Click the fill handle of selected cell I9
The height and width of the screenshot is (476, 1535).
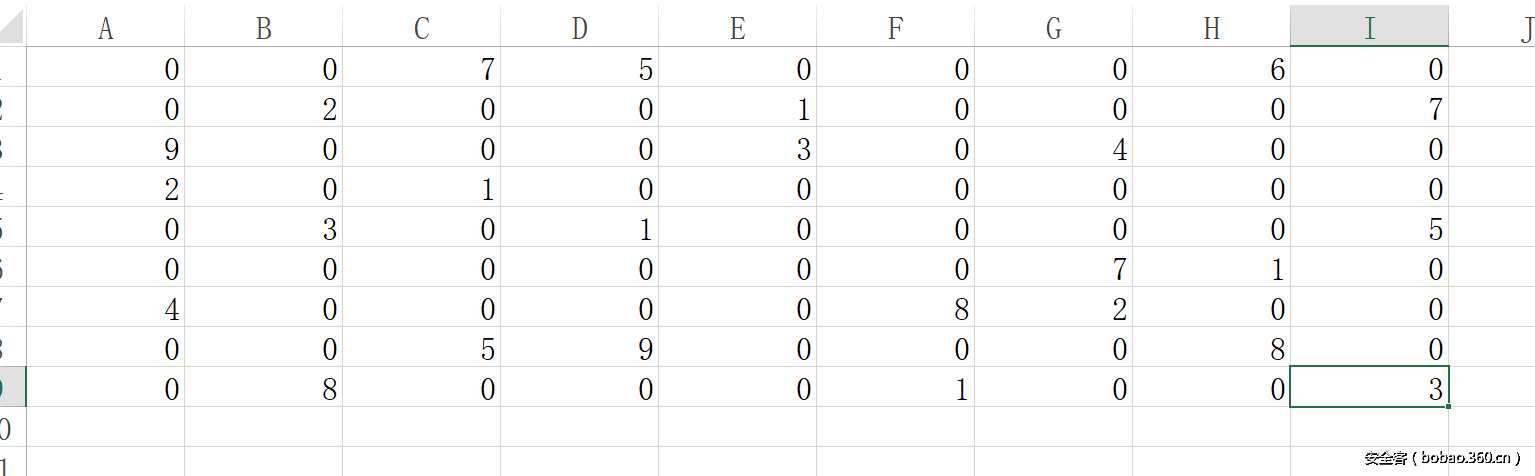pyautogui.click(x=1448, y=406)
